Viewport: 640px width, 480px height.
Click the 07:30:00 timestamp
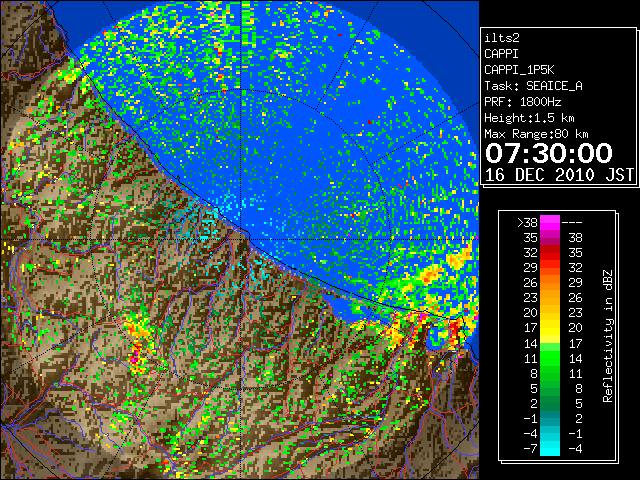click(549, 153)
